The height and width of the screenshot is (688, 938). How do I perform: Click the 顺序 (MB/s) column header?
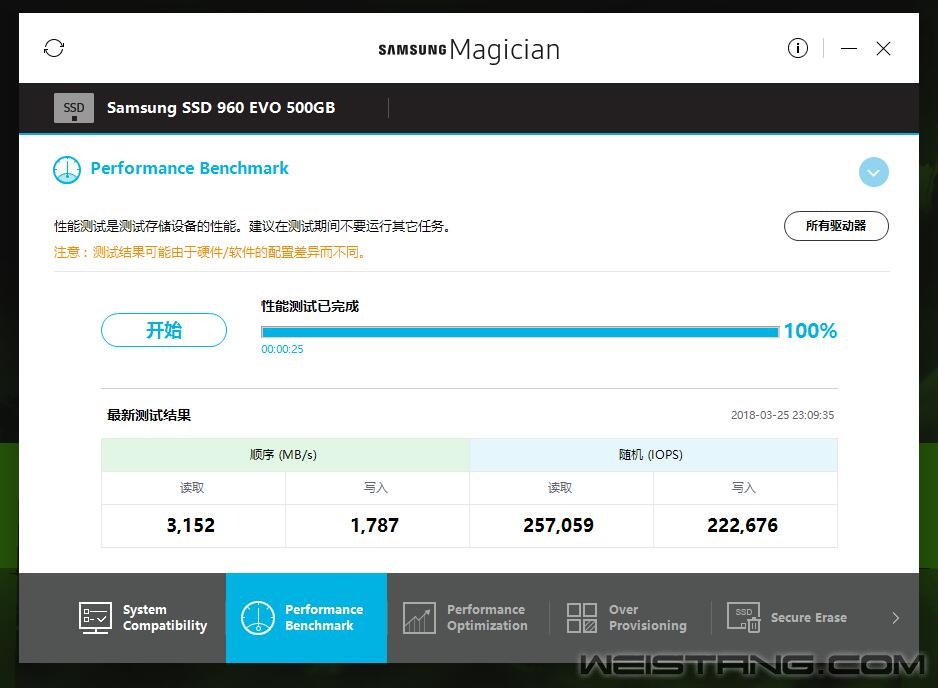pyautogui.click(x=285, y=455)
